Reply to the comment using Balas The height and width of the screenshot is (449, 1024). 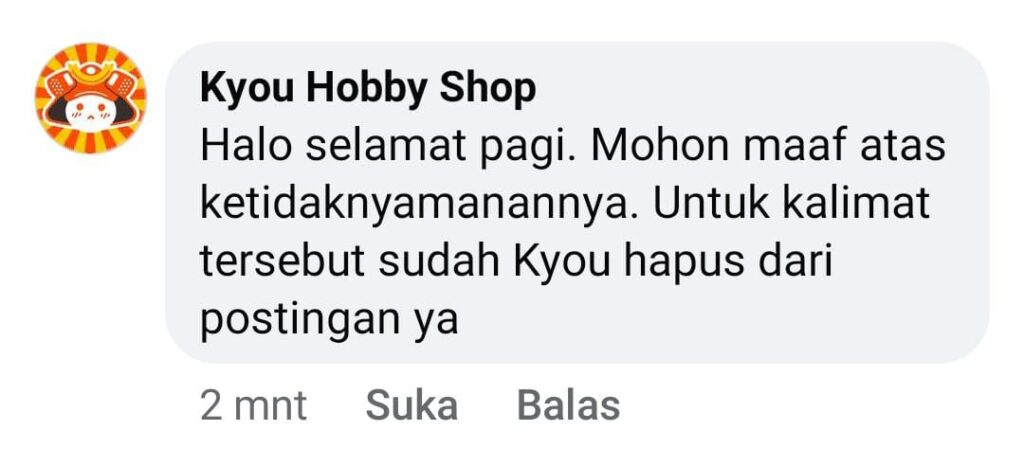click(568, 407)
